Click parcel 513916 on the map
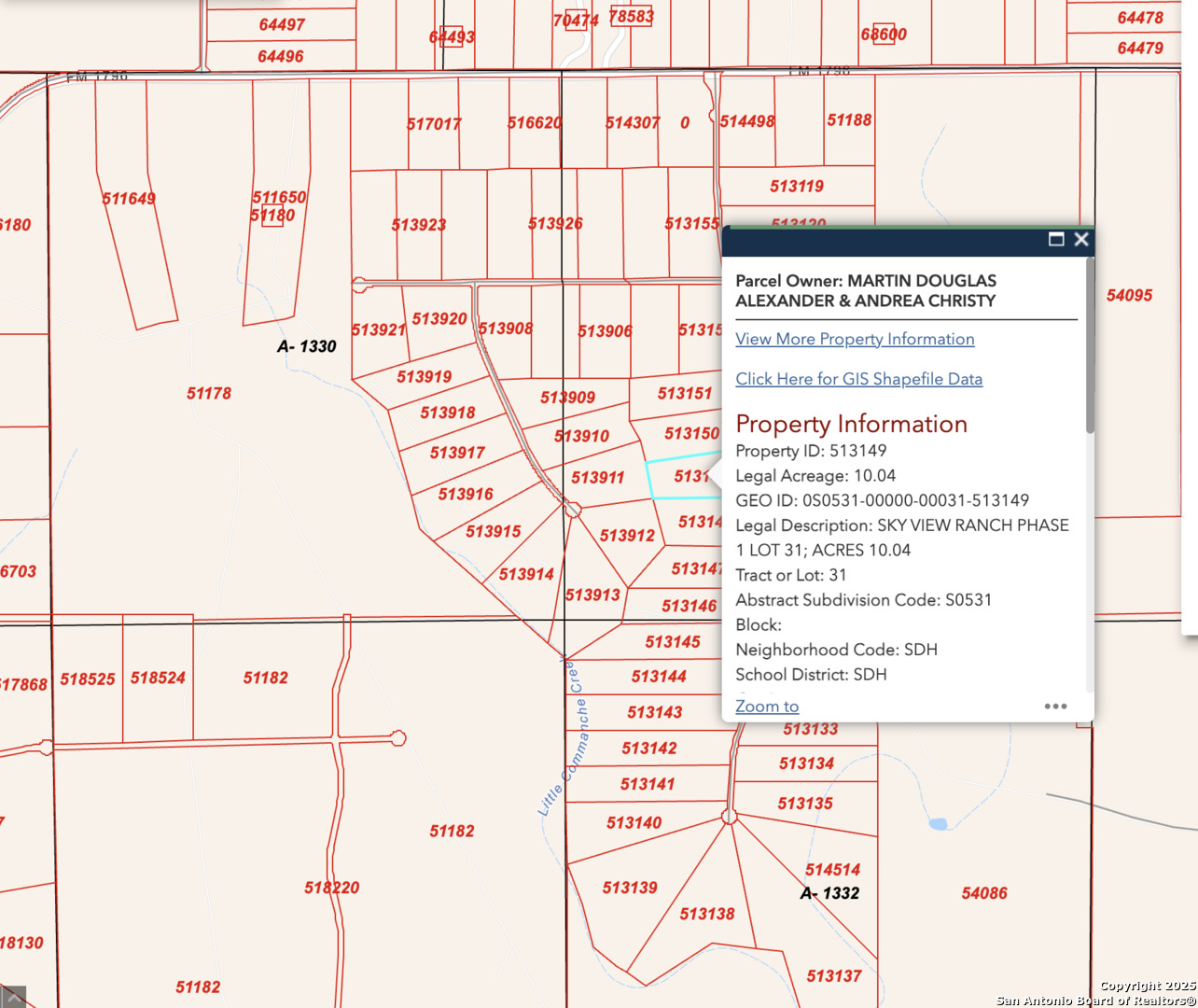This screenshot has height=1008, width=1198. click(x=465, y=495)
